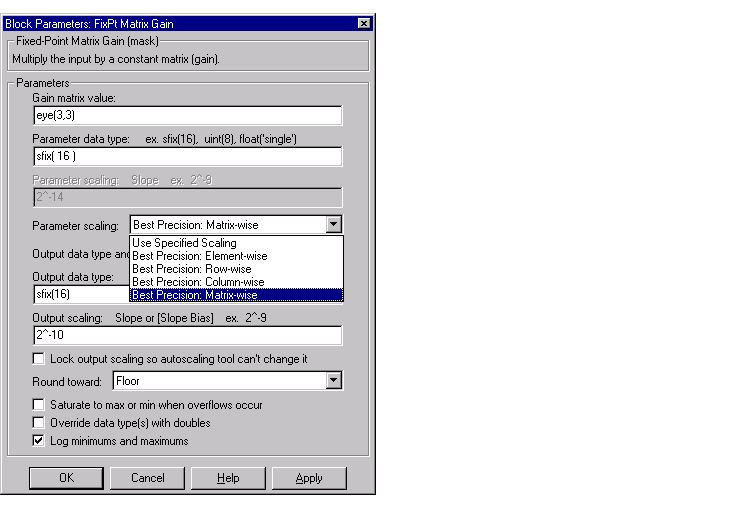Close the Block Parameters dialog

364,23
